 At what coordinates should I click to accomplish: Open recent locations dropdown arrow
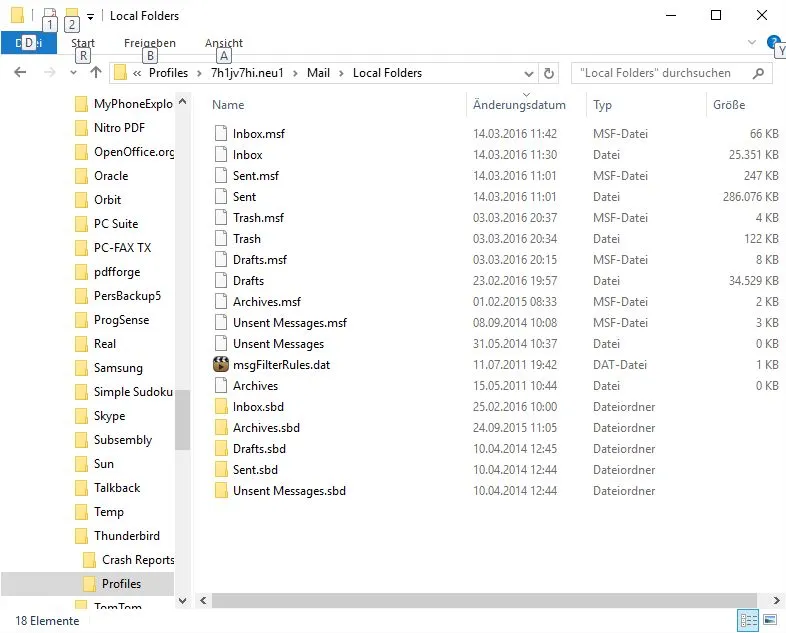click(73, 73)
